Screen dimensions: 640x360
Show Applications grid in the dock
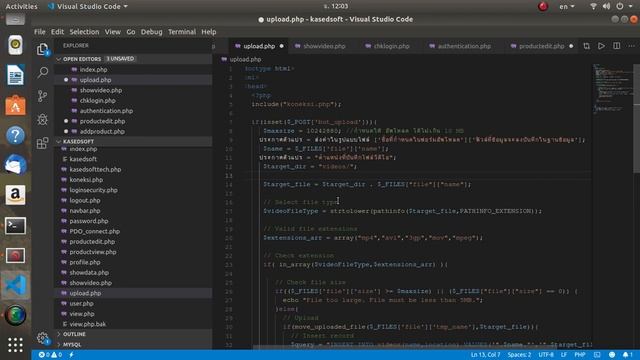click(16, 345)
